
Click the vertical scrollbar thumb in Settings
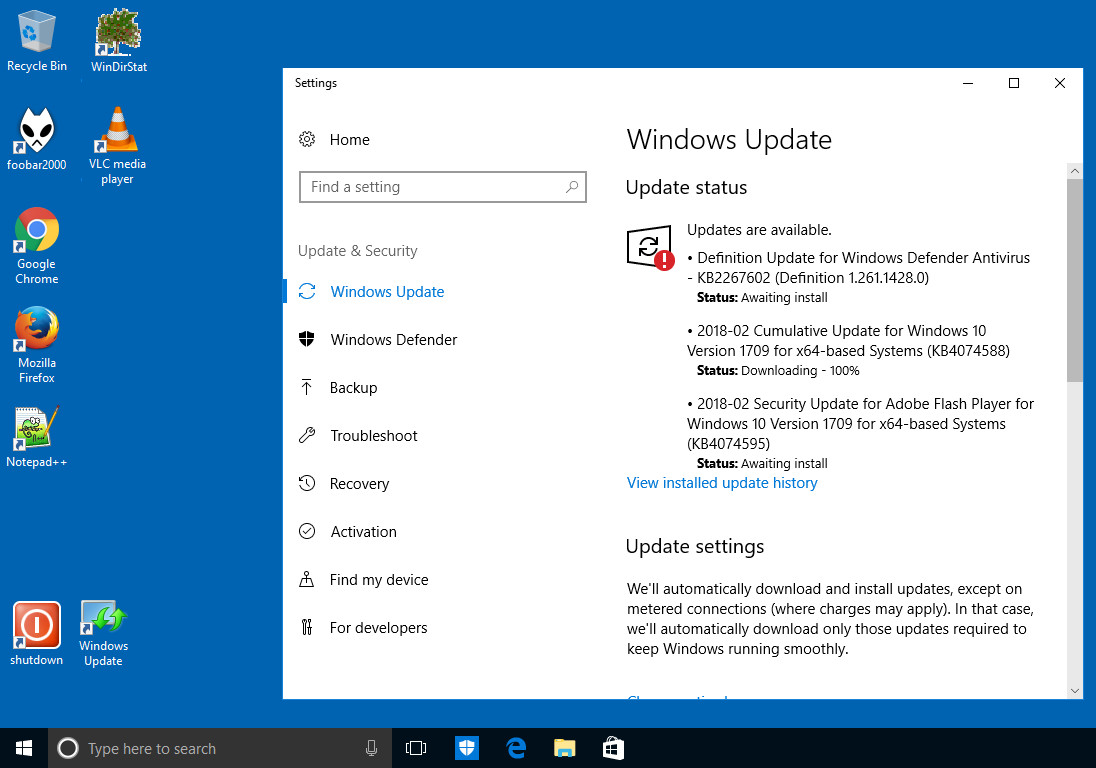(x=1074, y=280)
